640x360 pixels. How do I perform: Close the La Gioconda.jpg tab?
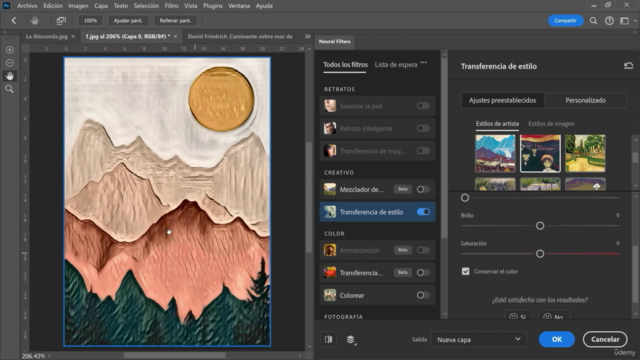click(x=73, y=36)
